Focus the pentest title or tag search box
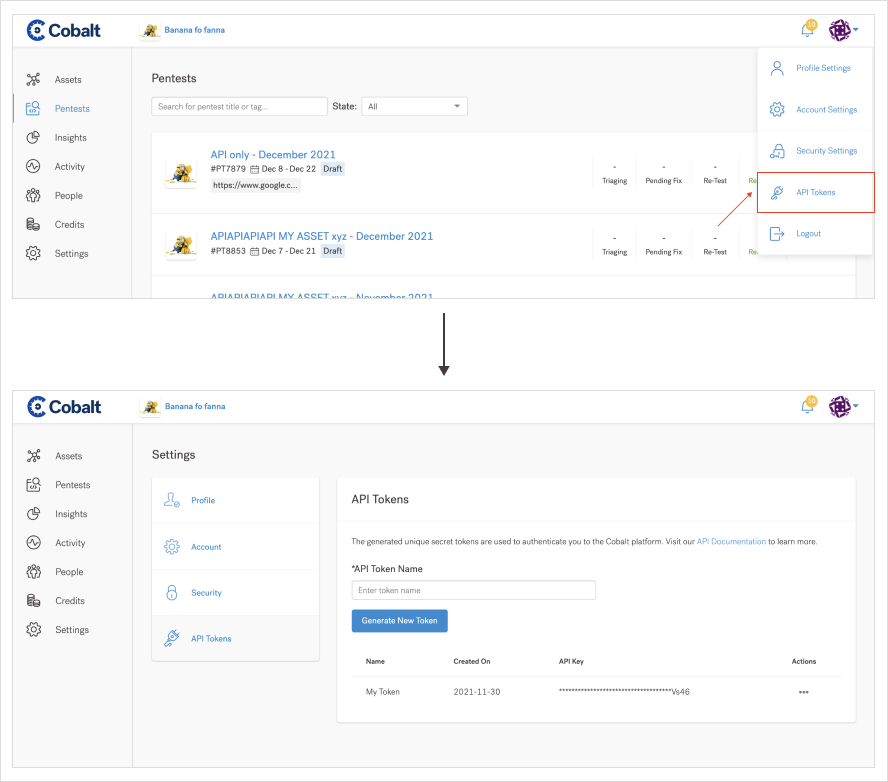This screenshot has height=782, width=888. coord(239,106)
